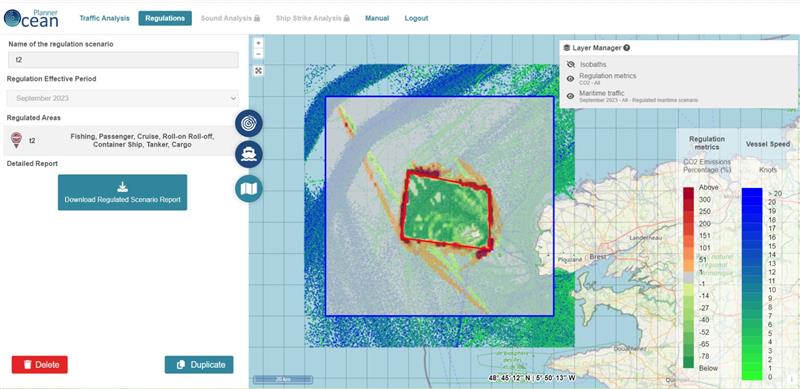This screenshot has width=800, height=389.
Task: Download Regulated Scenario Report
Action: point(122,192)
